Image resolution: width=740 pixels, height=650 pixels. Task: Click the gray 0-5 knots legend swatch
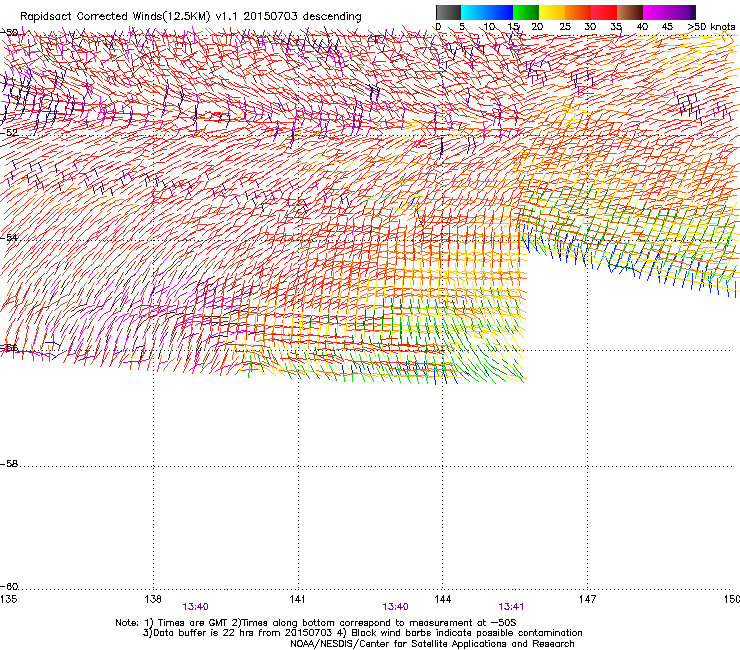pyautogui.click(x=448, y=12)
